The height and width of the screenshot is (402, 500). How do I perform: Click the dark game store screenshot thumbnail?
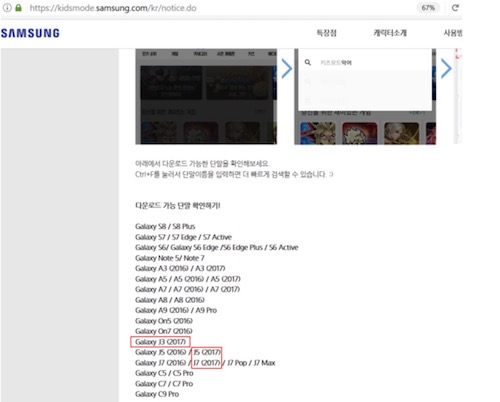point(206,96)
